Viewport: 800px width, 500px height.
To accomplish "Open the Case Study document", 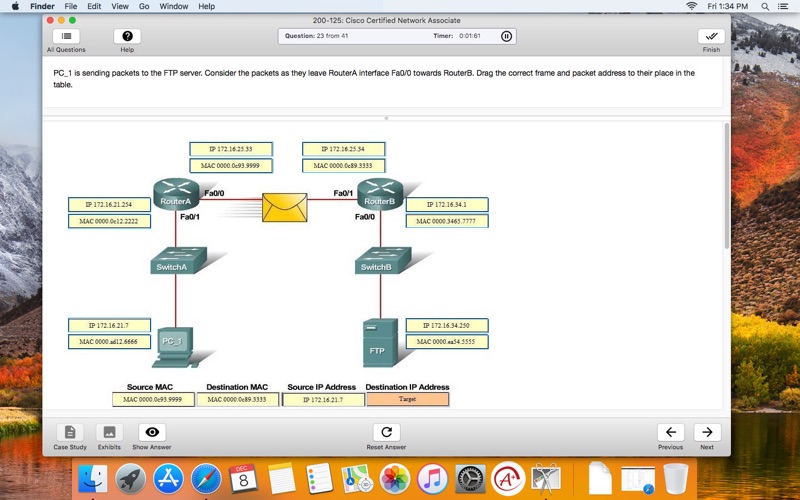I will pyautogui.click(x=70, y=432).
